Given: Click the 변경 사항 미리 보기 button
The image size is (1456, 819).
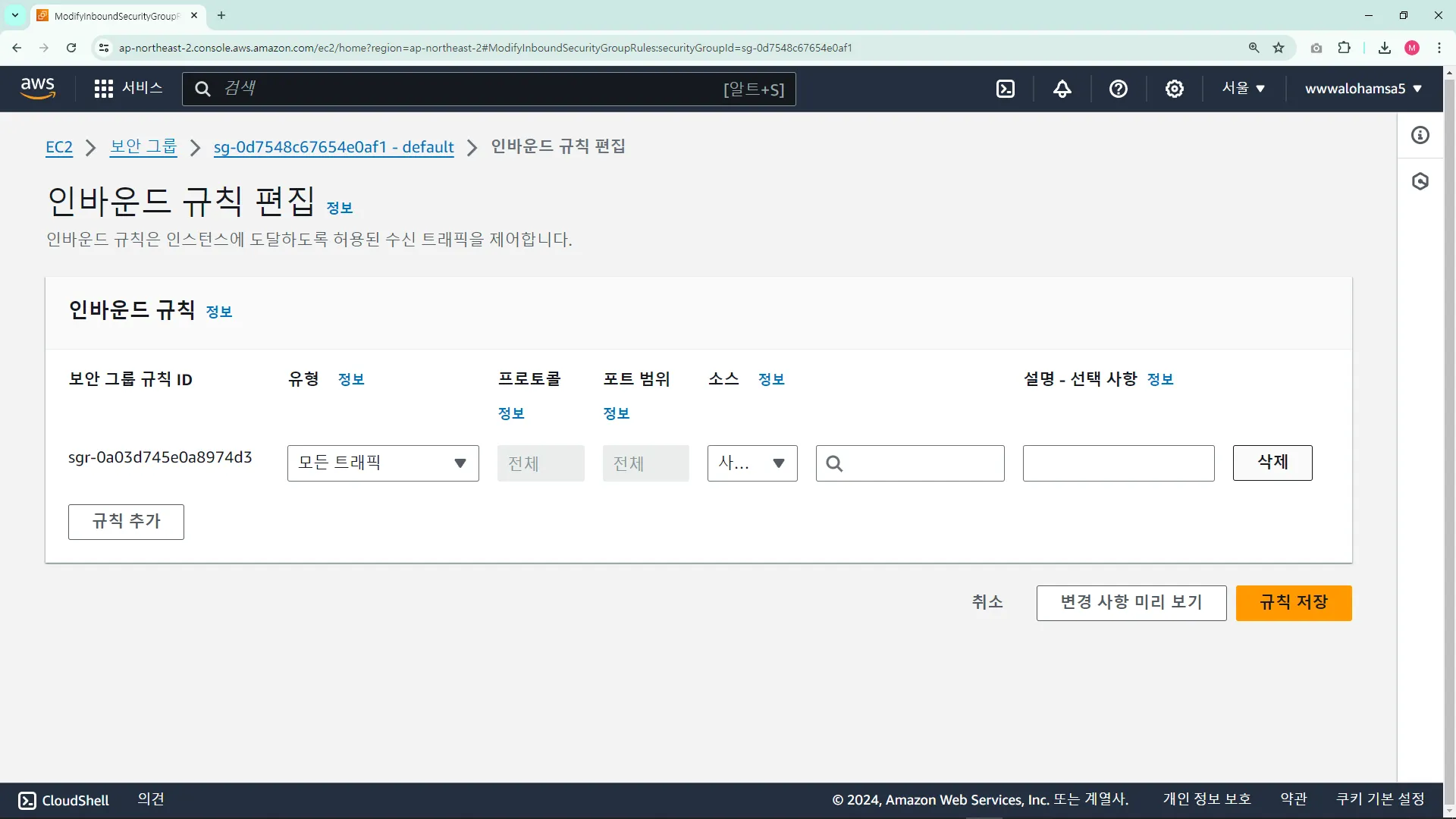Looking at the screenshot, I should pyautogui.click(x=1131, y=603).
